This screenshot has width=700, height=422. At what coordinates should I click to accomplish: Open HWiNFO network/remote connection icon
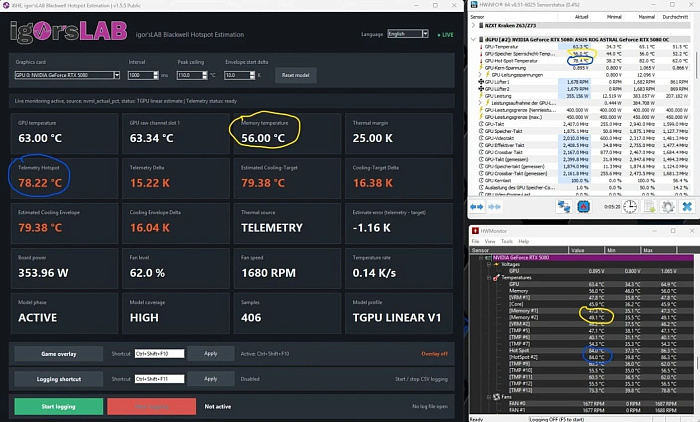pos(564,207)
